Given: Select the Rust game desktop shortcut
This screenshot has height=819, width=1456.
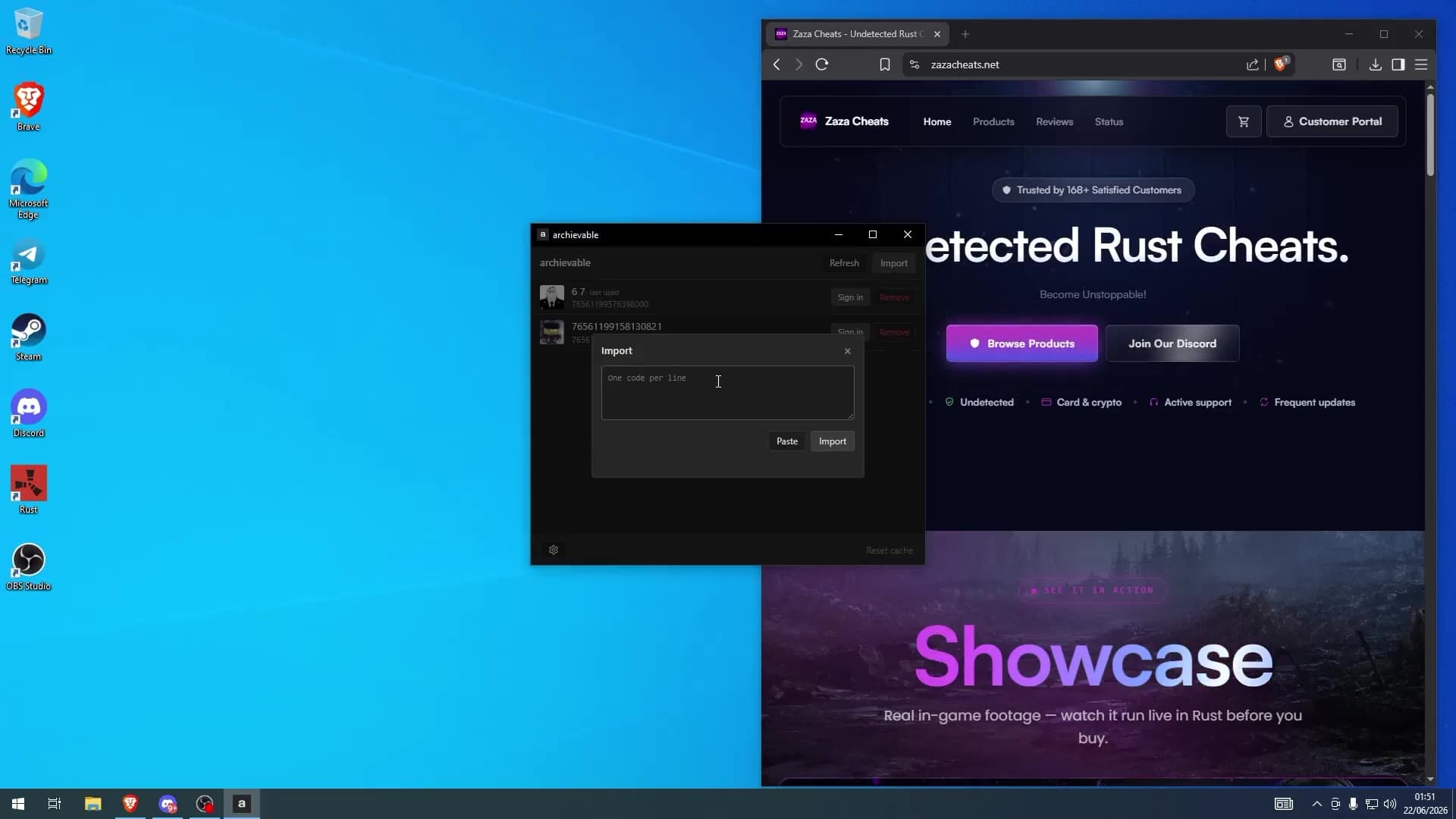Looking at the screenshot, I should pos(28,490).
